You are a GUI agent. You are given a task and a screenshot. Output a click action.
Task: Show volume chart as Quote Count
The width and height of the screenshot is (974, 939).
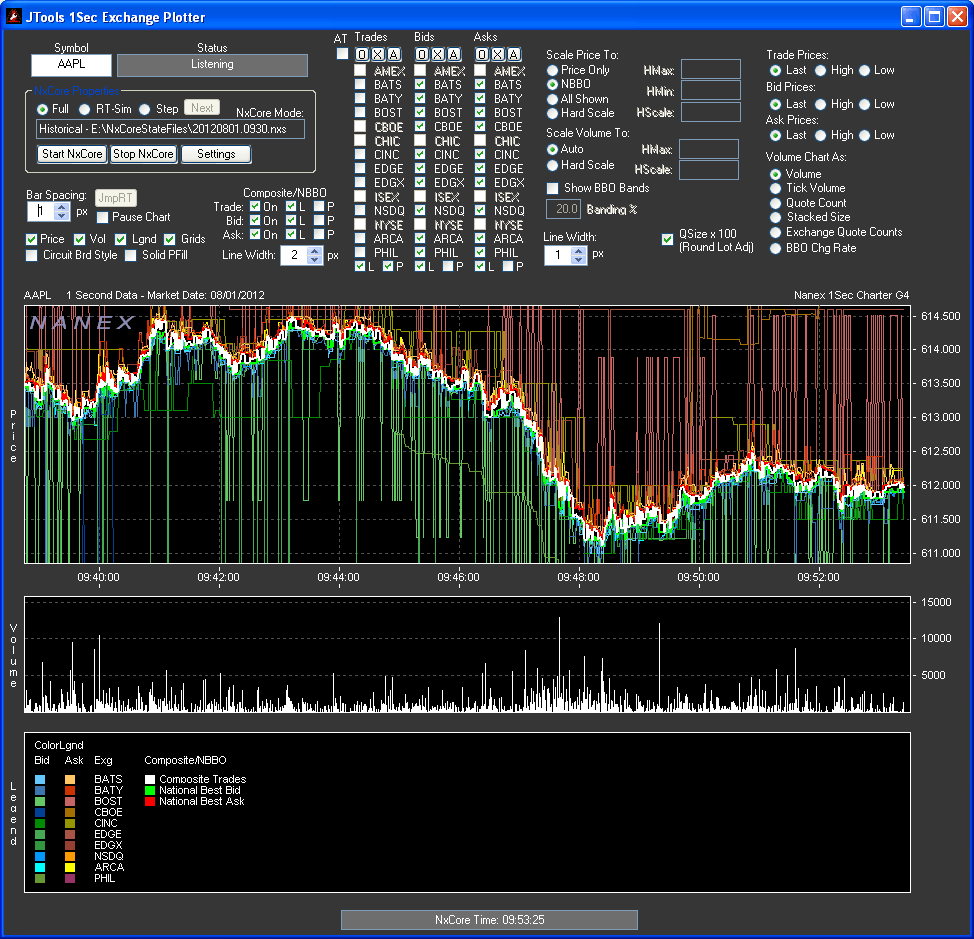(x=775, y=203)
